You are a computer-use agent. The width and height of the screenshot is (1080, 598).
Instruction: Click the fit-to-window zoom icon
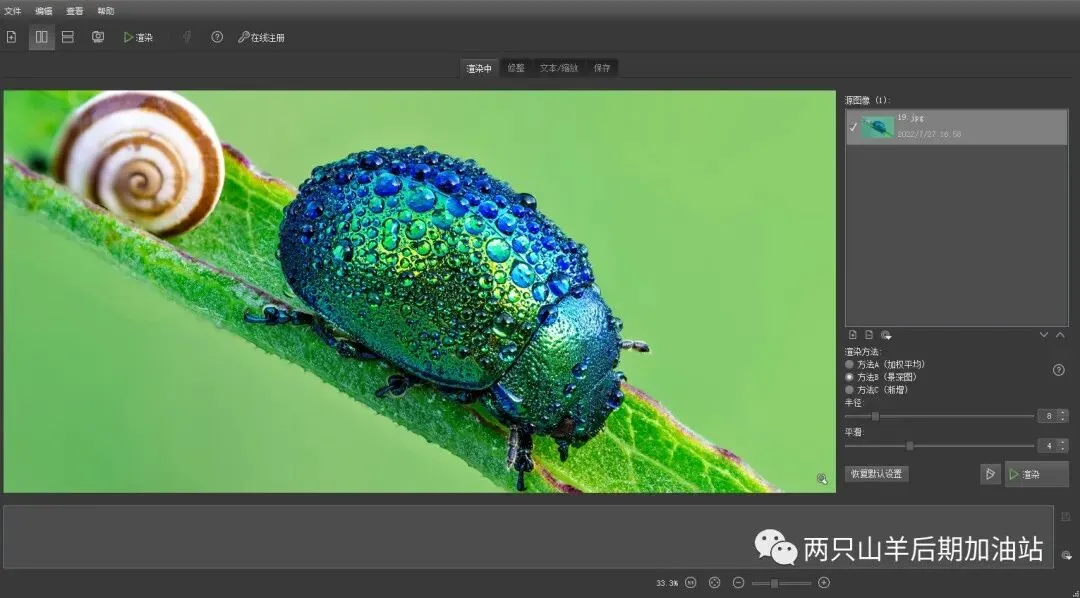click(x=714, y=583)
